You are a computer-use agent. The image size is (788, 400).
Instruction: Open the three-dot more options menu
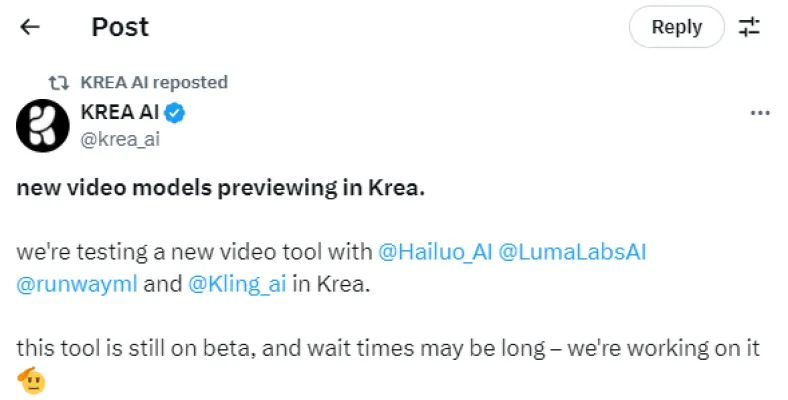coord(759,114)
